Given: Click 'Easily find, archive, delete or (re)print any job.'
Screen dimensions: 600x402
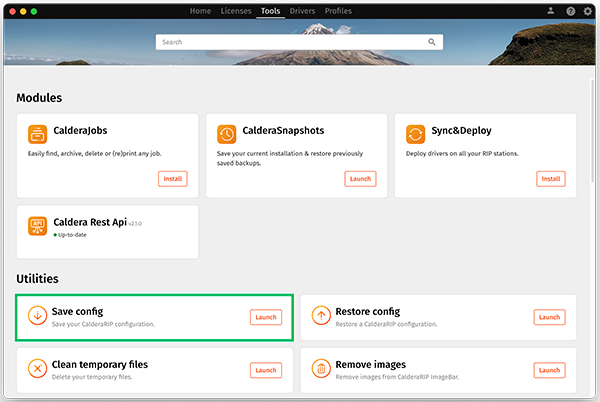Looking at the screenshot, I should pyautogui.click(x=95, y=153).
